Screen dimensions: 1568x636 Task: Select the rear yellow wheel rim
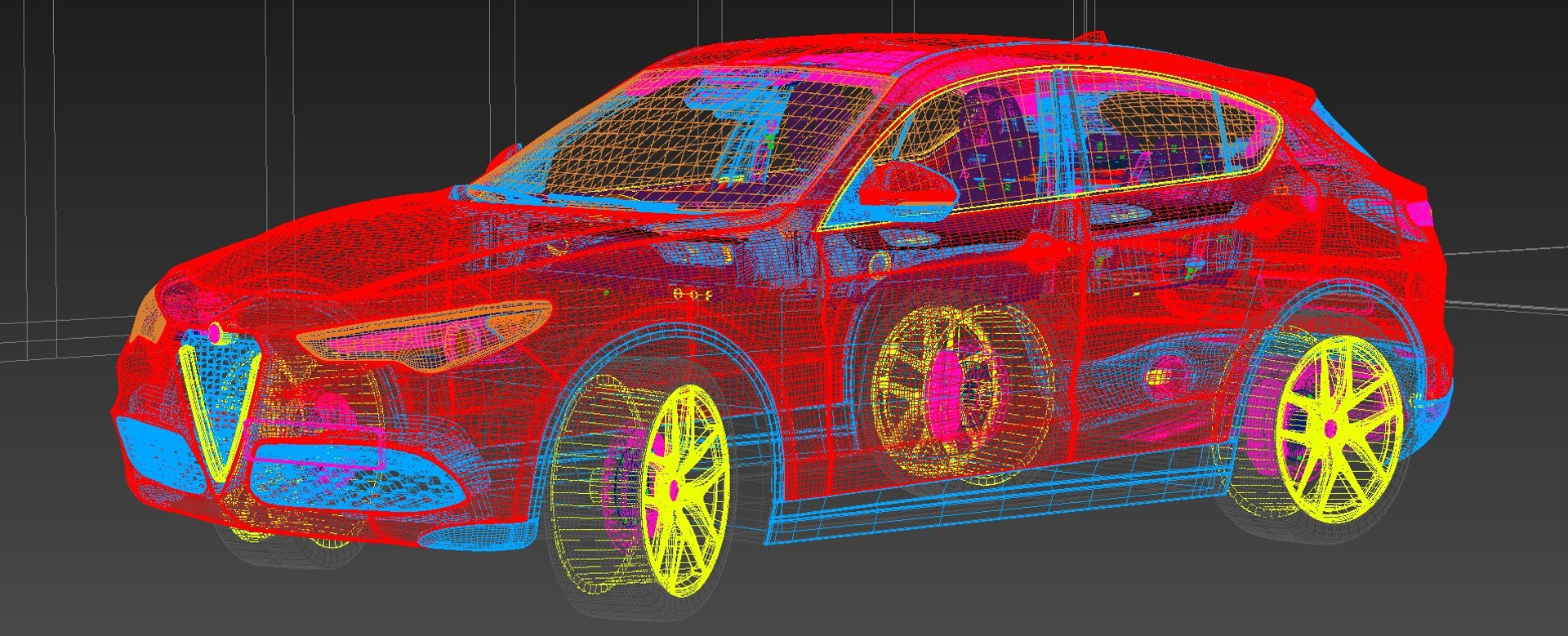1339,429
